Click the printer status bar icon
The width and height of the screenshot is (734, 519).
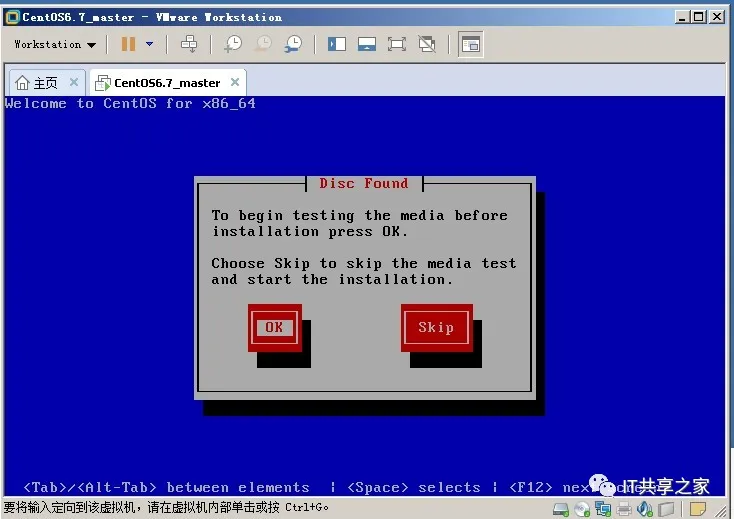pyautogui.click(x=624, y=509)
